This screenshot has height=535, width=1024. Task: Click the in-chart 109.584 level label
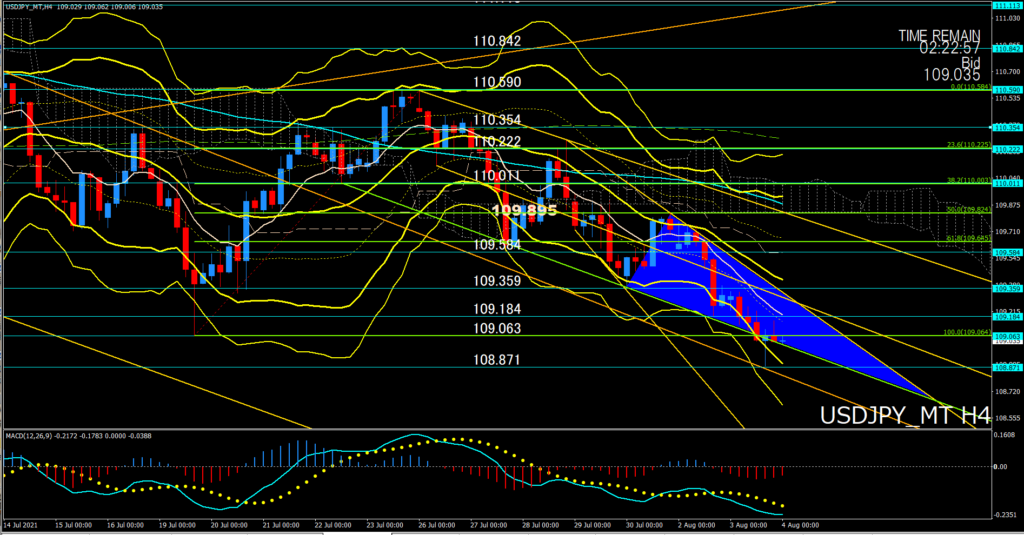tap(497, 245)
